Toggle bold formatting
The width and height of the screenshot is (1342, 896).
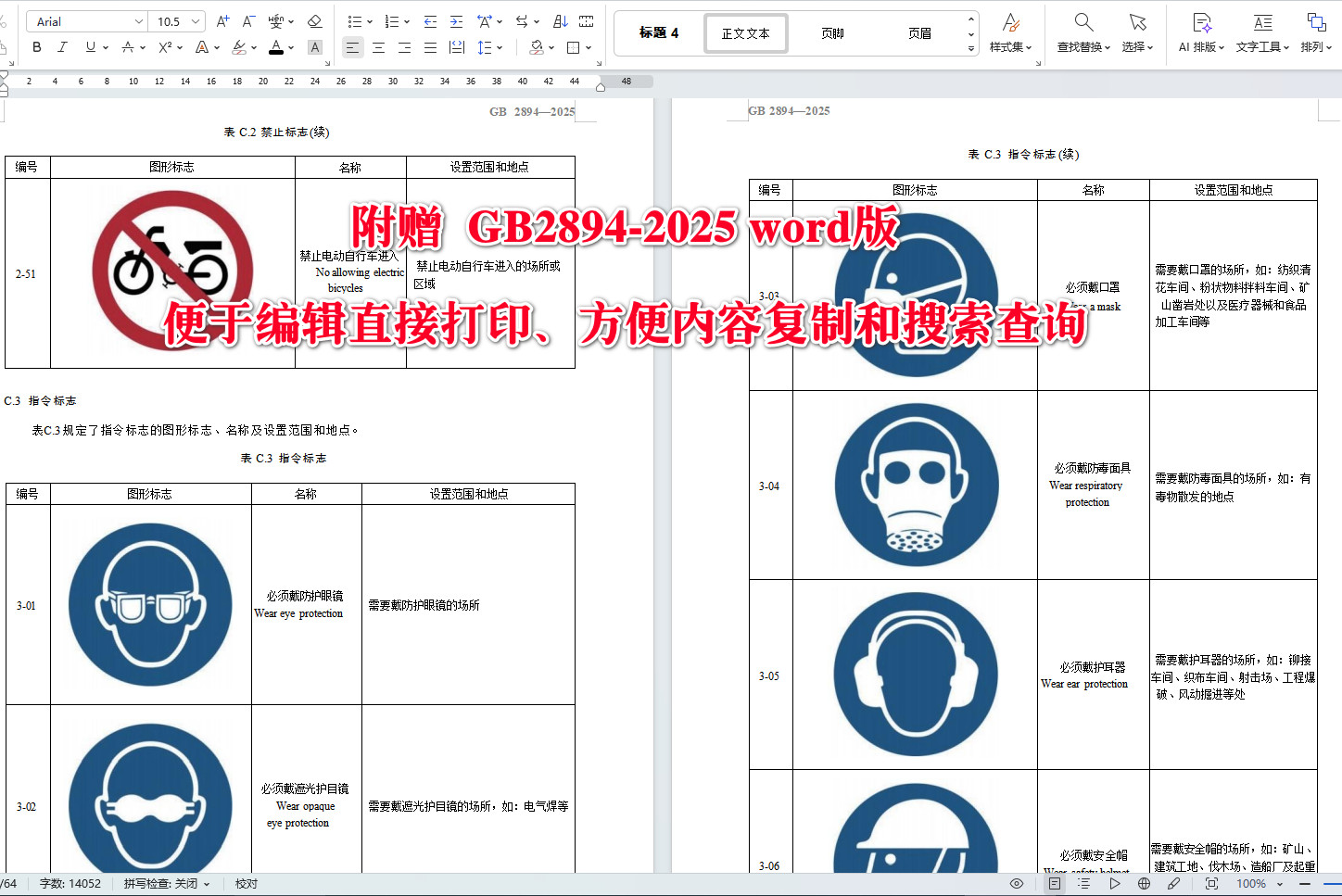(36, 47)
